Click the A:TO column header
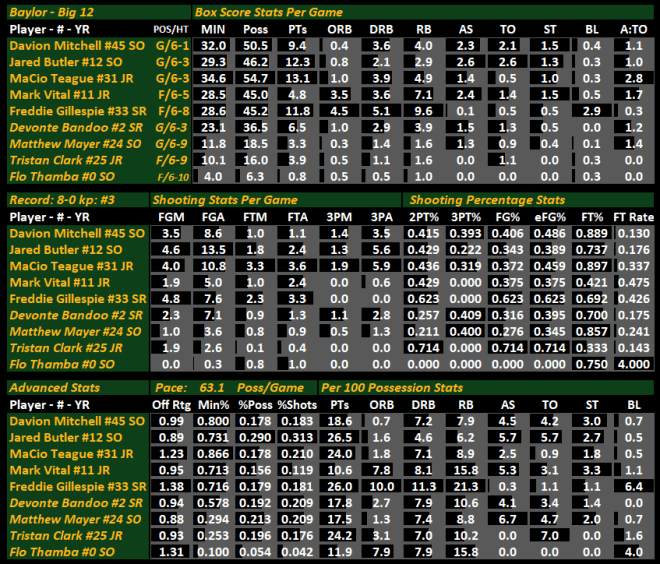The image size is (660, 564). click(634, 29)
